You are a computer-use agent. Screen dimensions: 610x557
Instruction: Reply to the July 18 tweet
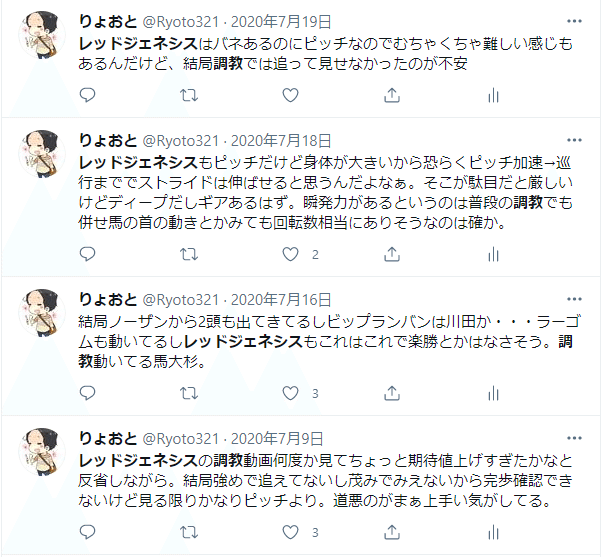click(87, 254)
